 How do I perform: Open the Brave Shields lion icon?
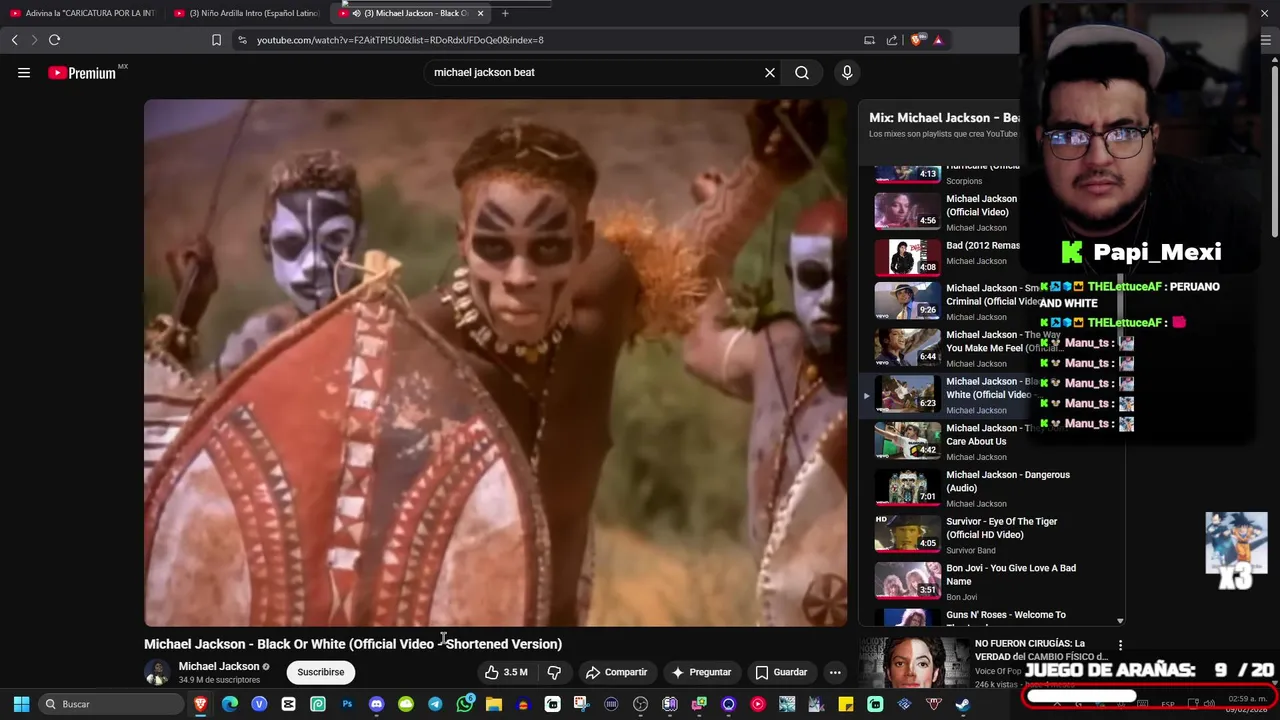tap(916, 40)
